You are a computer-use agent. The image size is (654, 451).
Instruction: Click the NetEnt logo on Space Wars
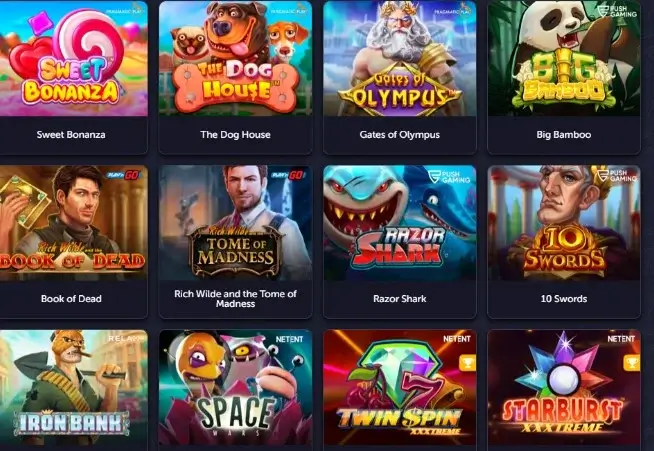289,339
